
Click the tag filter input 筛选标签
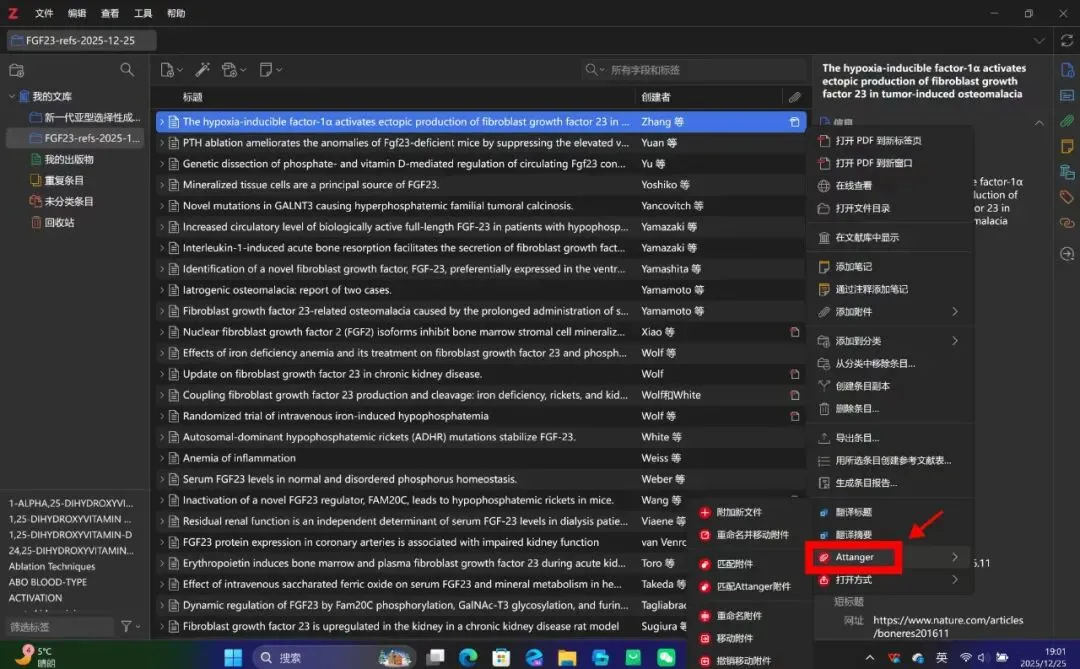(59, 627)
